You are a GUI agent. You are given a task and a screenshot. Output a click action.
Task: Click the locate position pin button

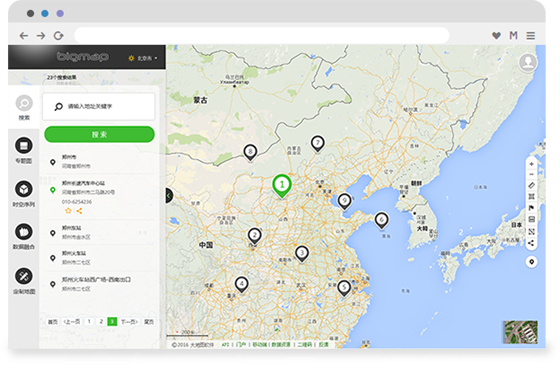click(x=531, y=262)
